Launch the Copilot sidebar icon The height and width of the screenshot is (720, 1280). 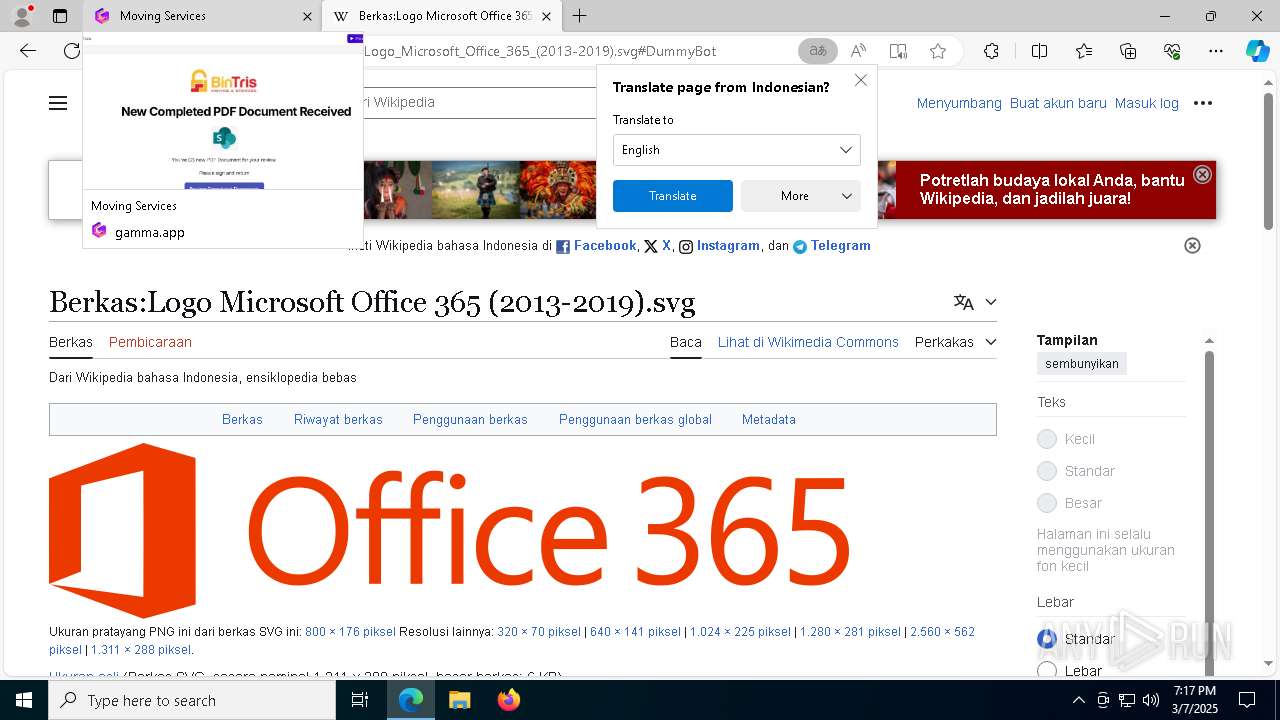click(x=1257, y=51)
